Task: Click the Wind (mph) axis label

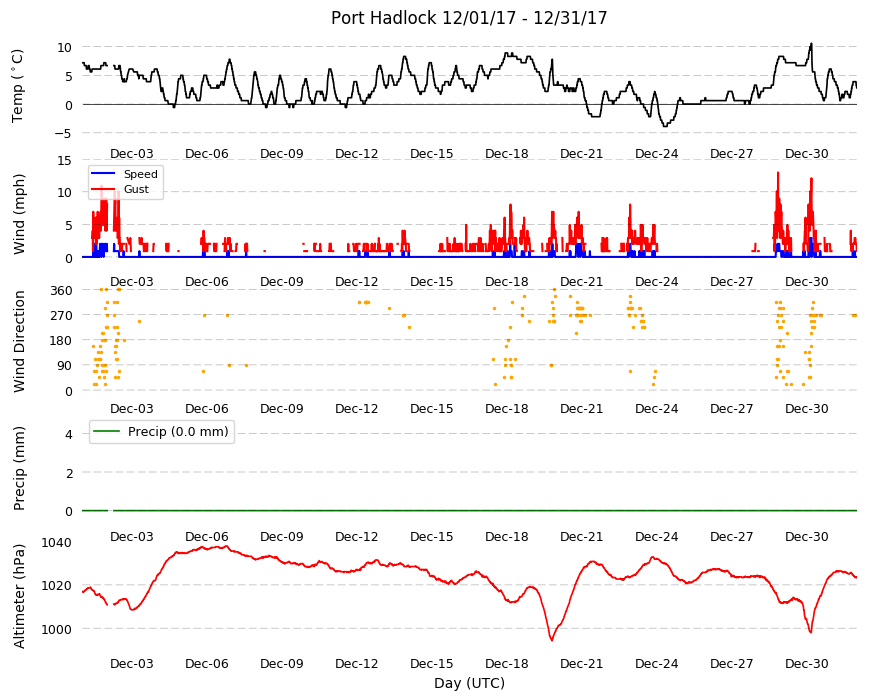Action: pos(19,214)
